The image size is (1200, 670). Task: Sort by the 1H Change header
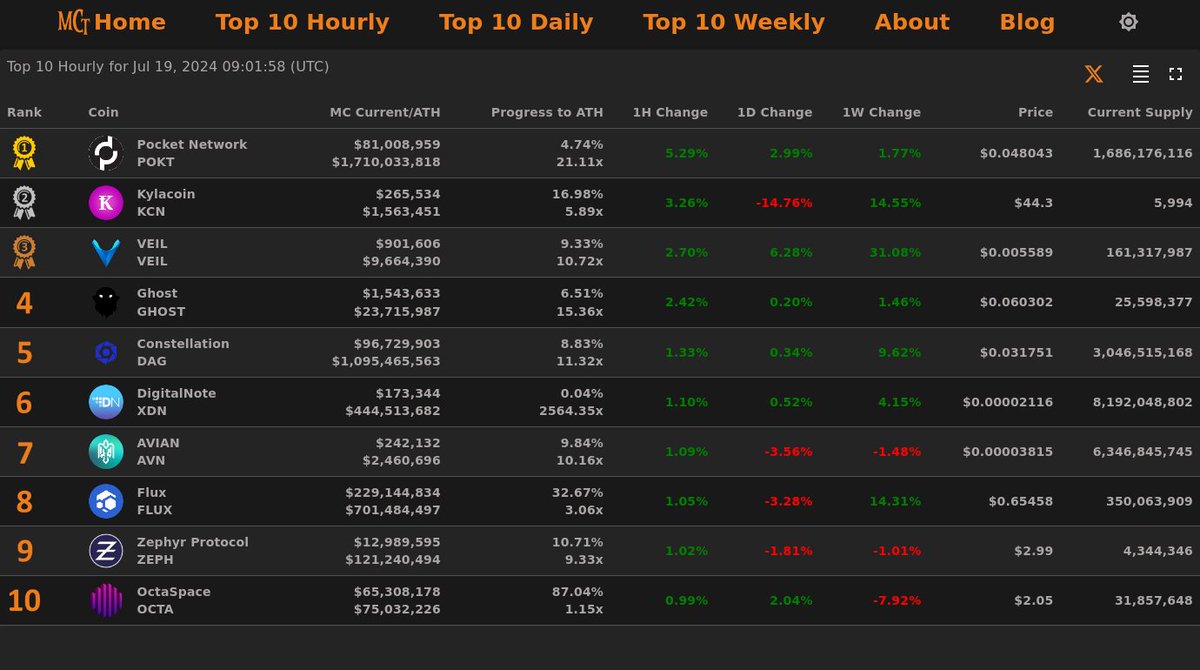pos(670,113)
